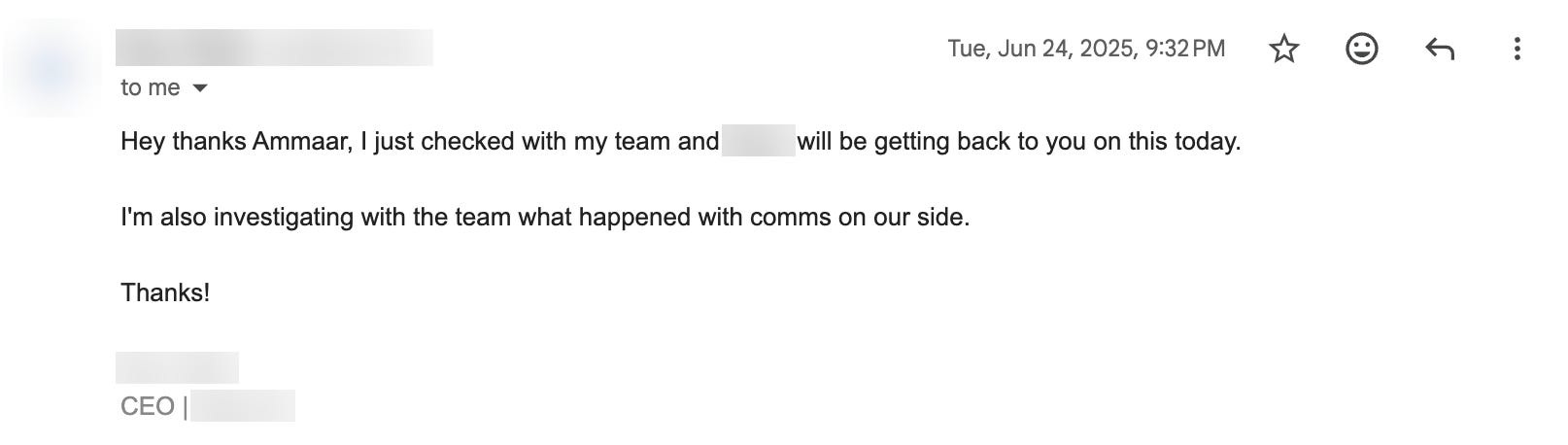Select the blurred signature name above CEO

[177, 367]
